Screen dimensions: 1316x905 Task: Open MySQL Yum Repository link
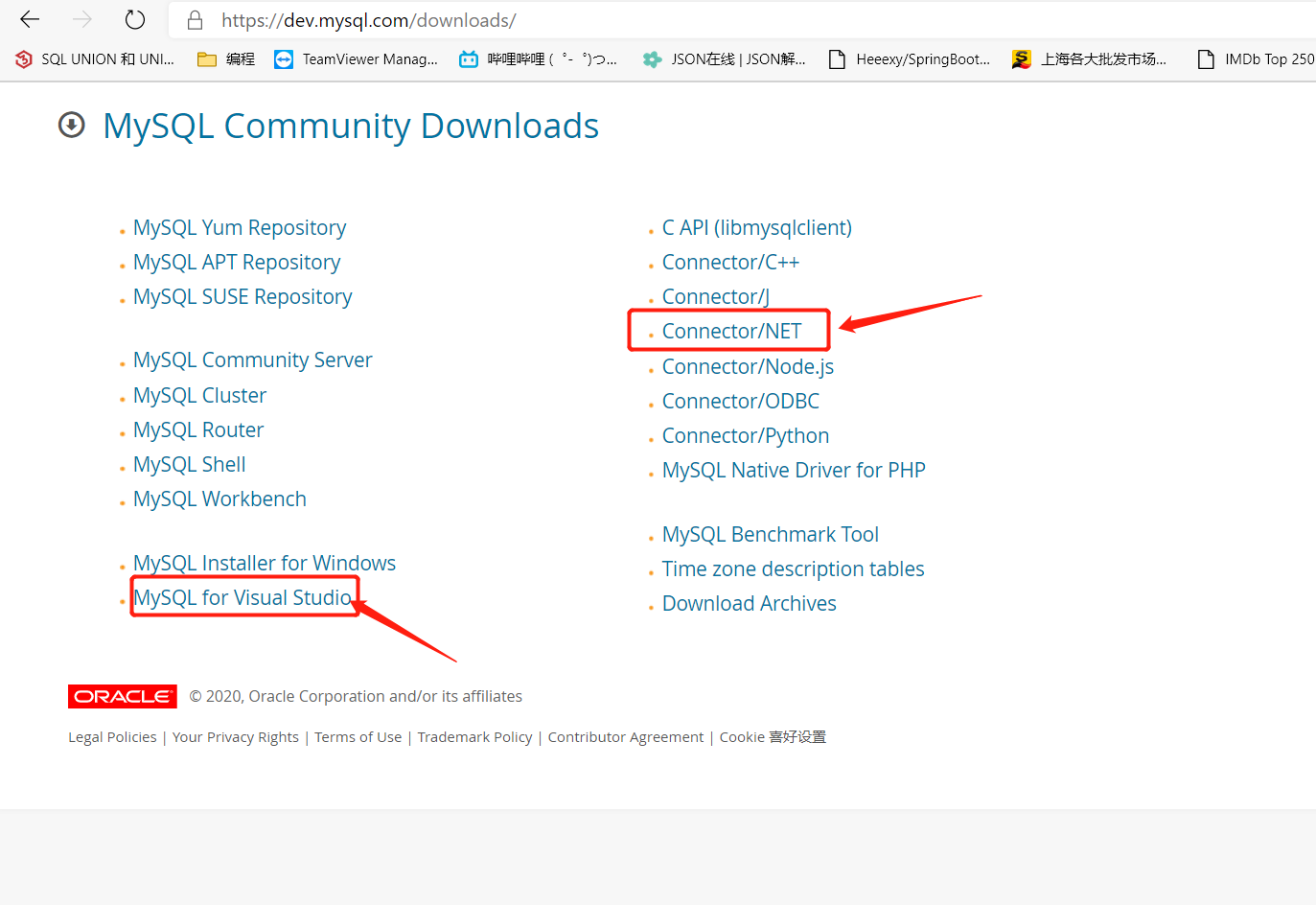240,227
